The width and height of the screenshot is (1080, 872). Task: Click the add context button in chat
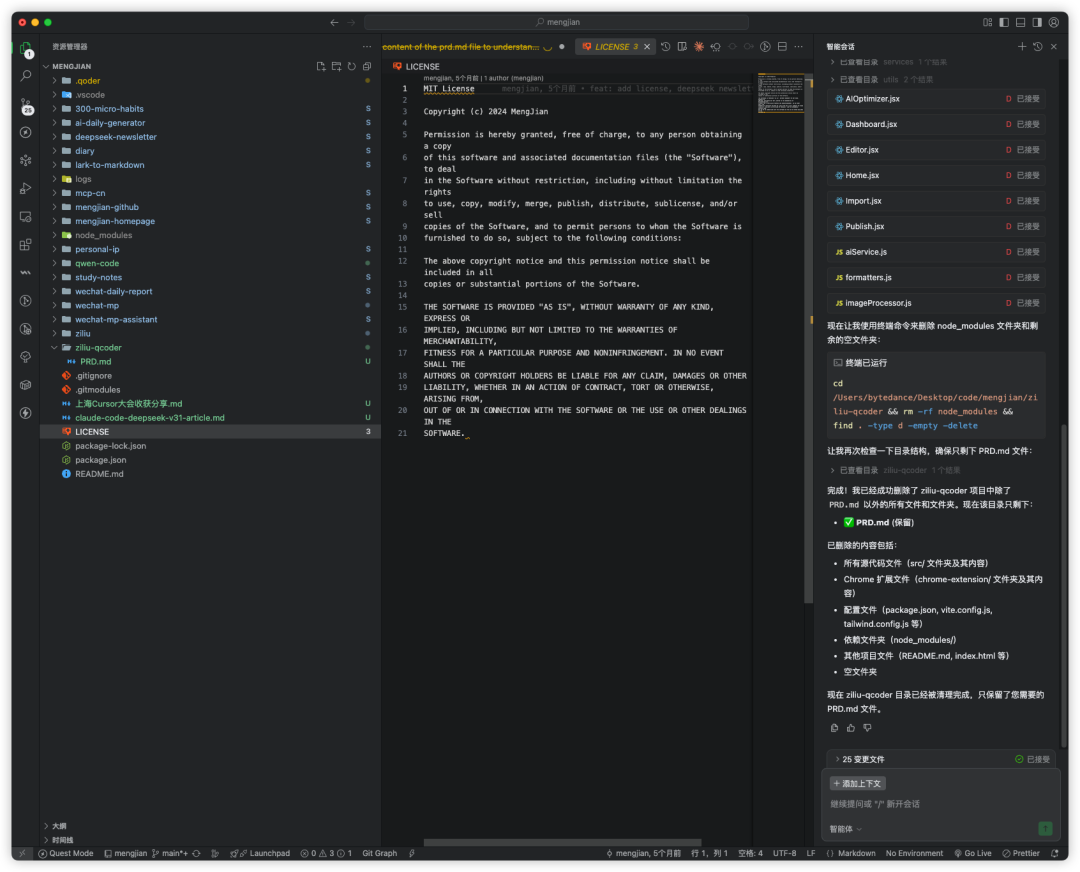point(858,784)
